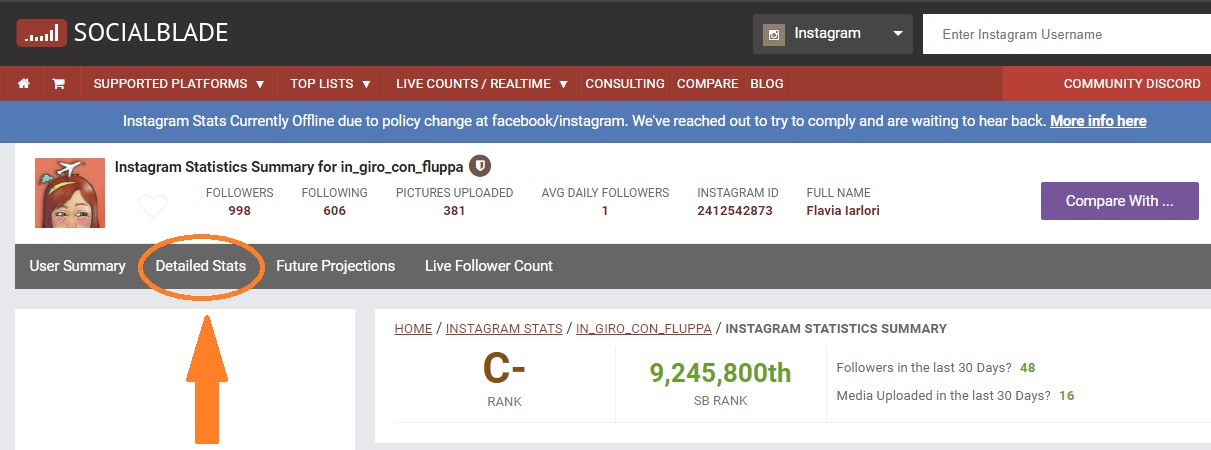
Task: Click the avg daily followers value 1
Action: click(605, 211)
